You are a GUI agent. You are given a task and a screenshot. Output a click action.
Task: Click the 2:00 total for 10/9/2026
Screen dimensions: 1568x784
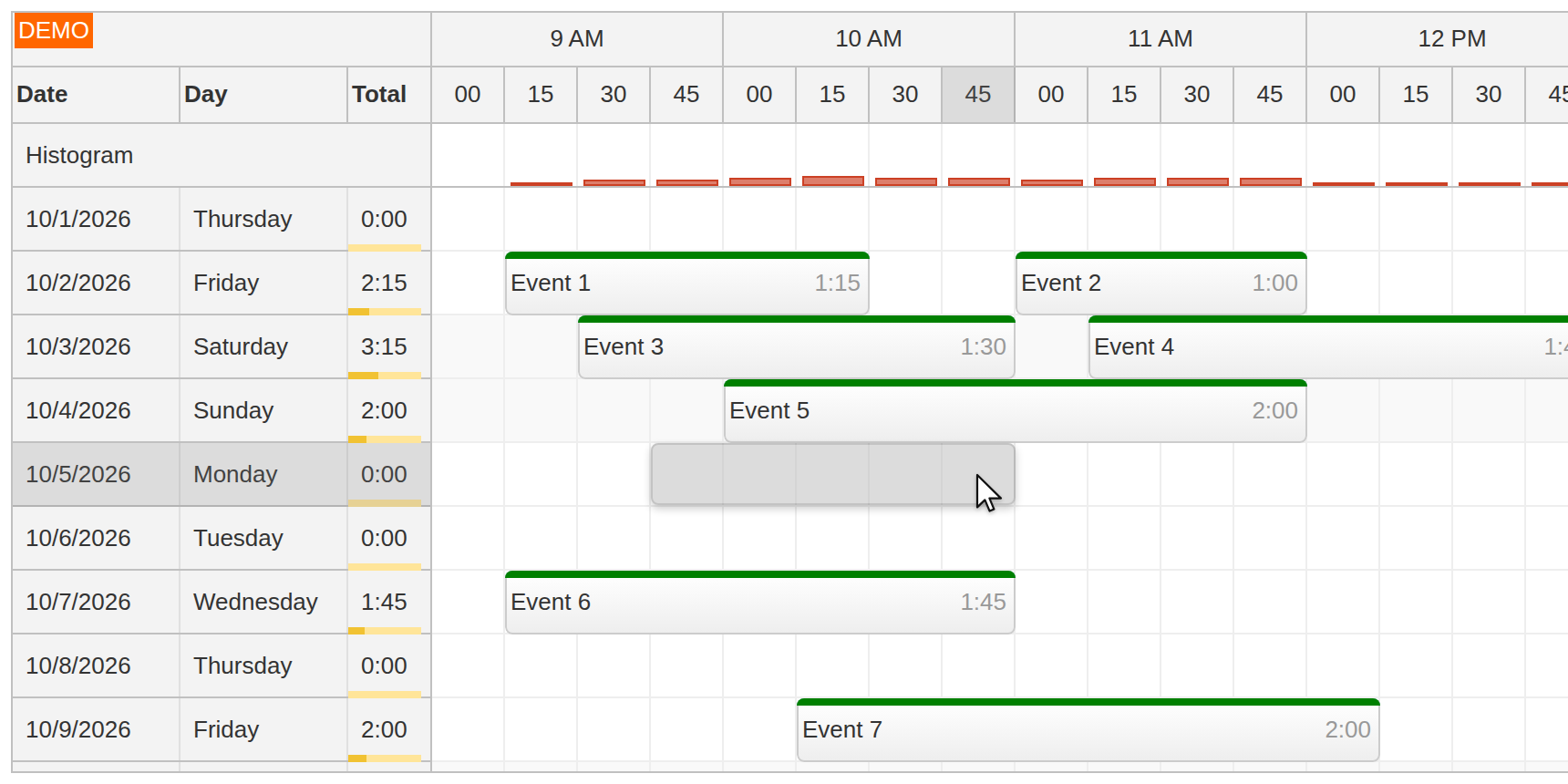(389, 729)
